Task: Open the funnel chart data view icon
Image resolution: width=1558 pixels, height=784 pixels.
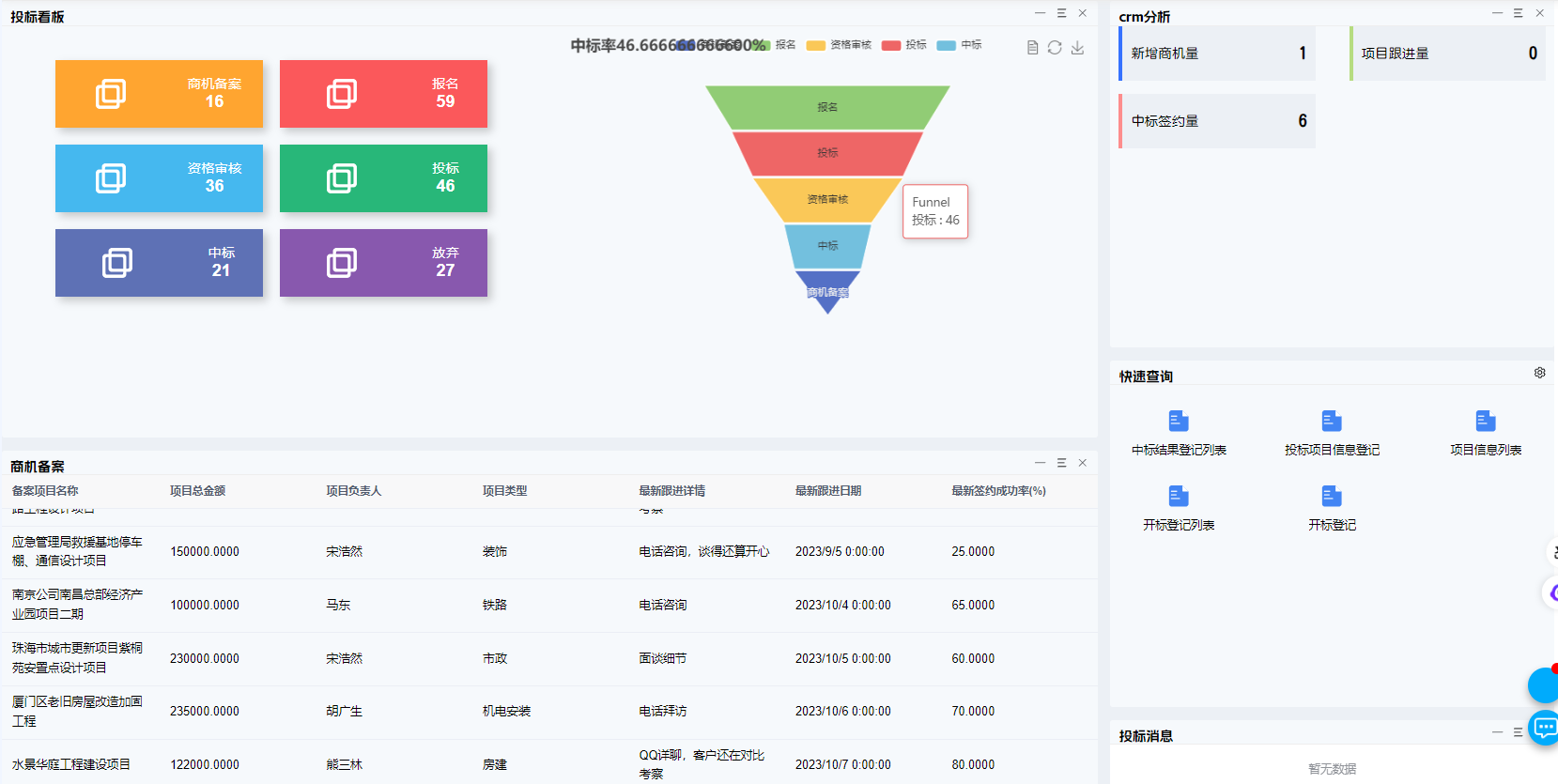Action: coord(1032,48)
